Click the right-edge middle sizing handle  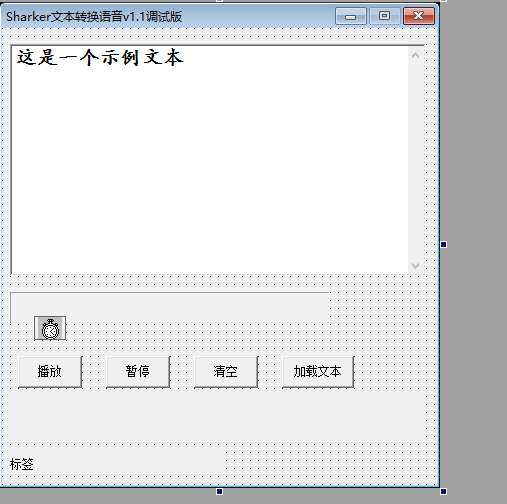click(443, 245)
